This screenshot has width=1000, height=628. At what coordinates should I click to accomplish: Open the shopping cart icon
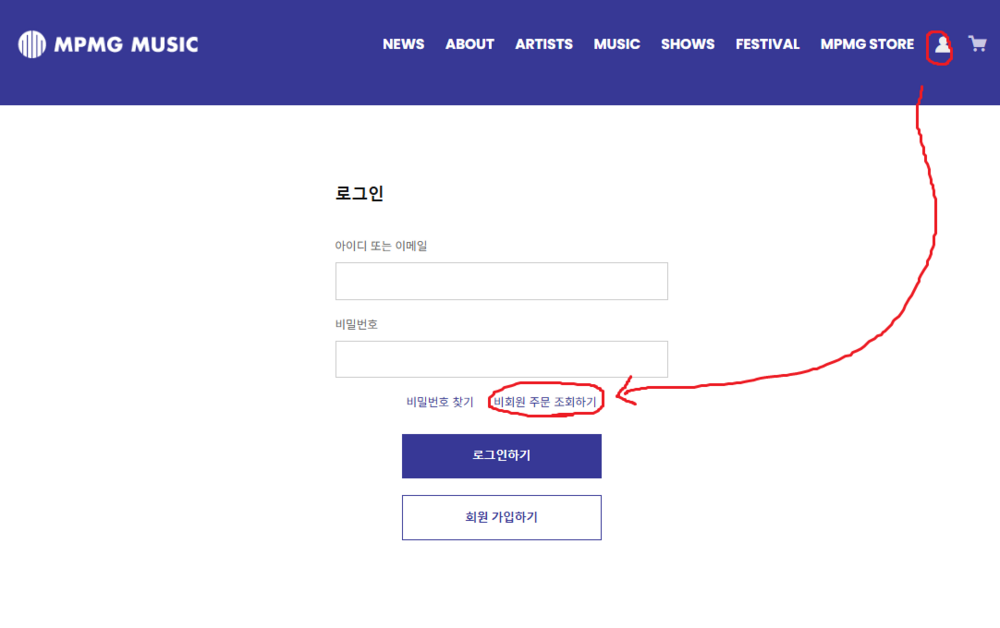tap(977, 44)
